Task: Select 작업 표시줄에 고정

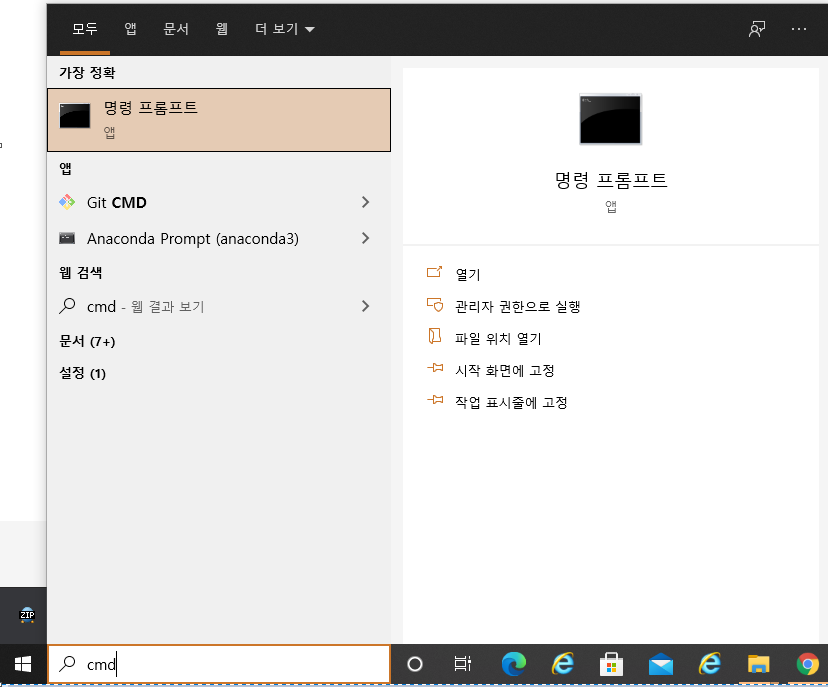Action: coord(511,402)
